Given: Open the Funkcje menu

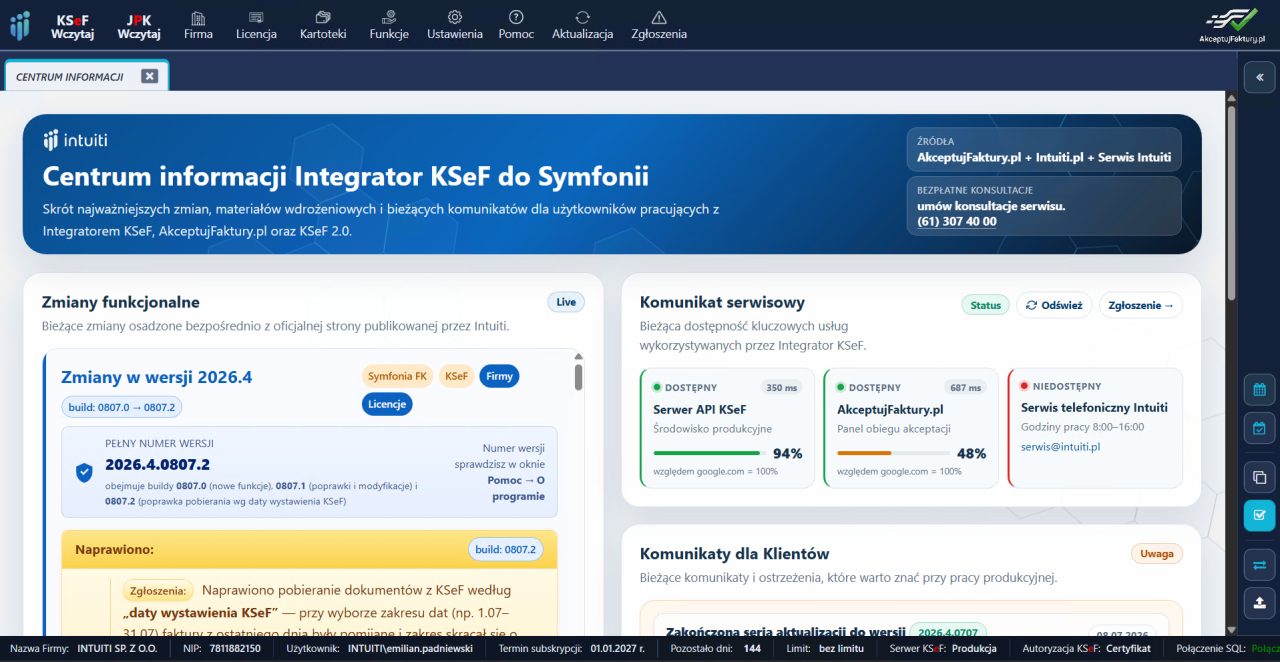Looking at the screenshot, I should click(x=389, y=26).
